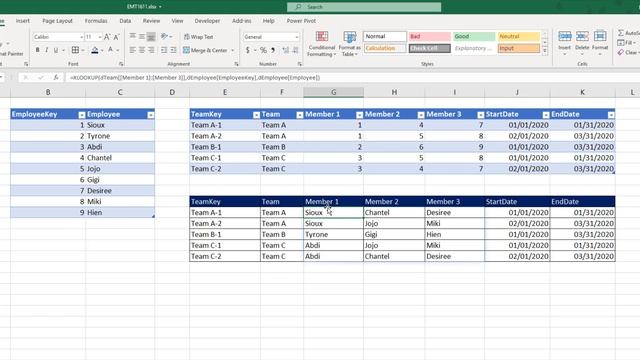Screen dimensions: 640x360
Task: Open StartDate filter dropdown
Action: coord(546,115)
